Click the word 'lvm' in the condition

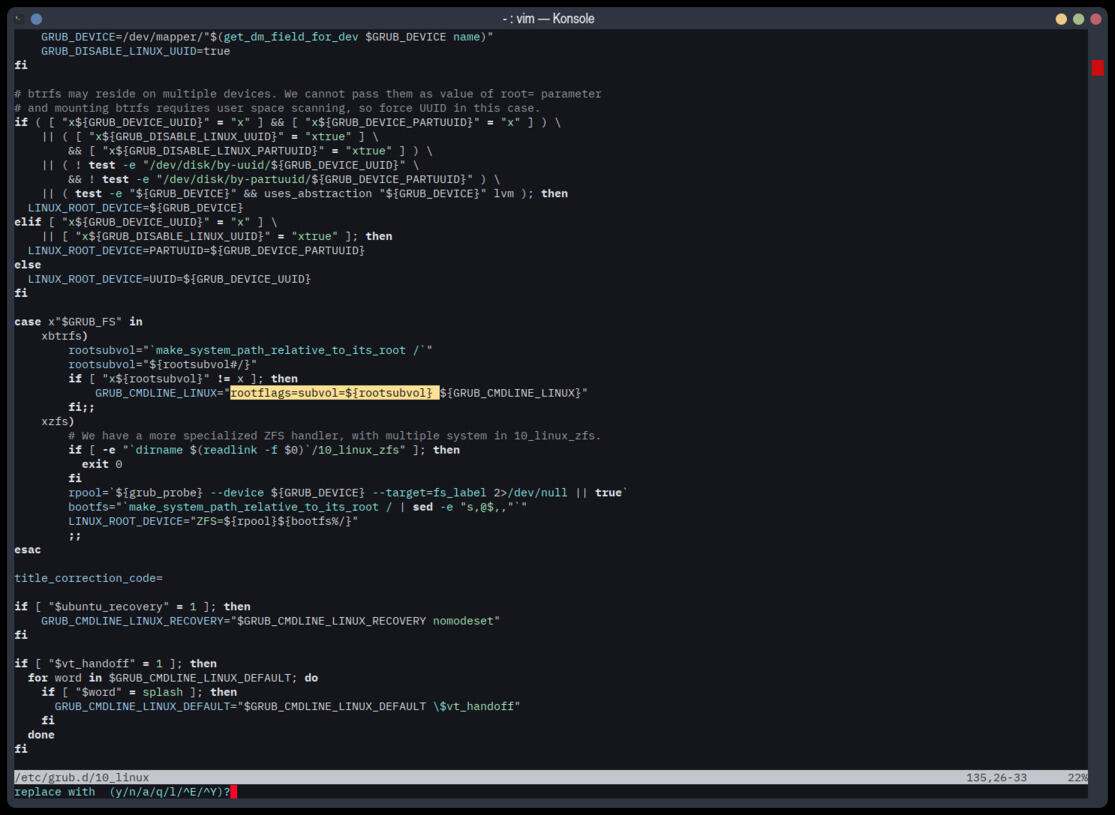tap(503, 193)
